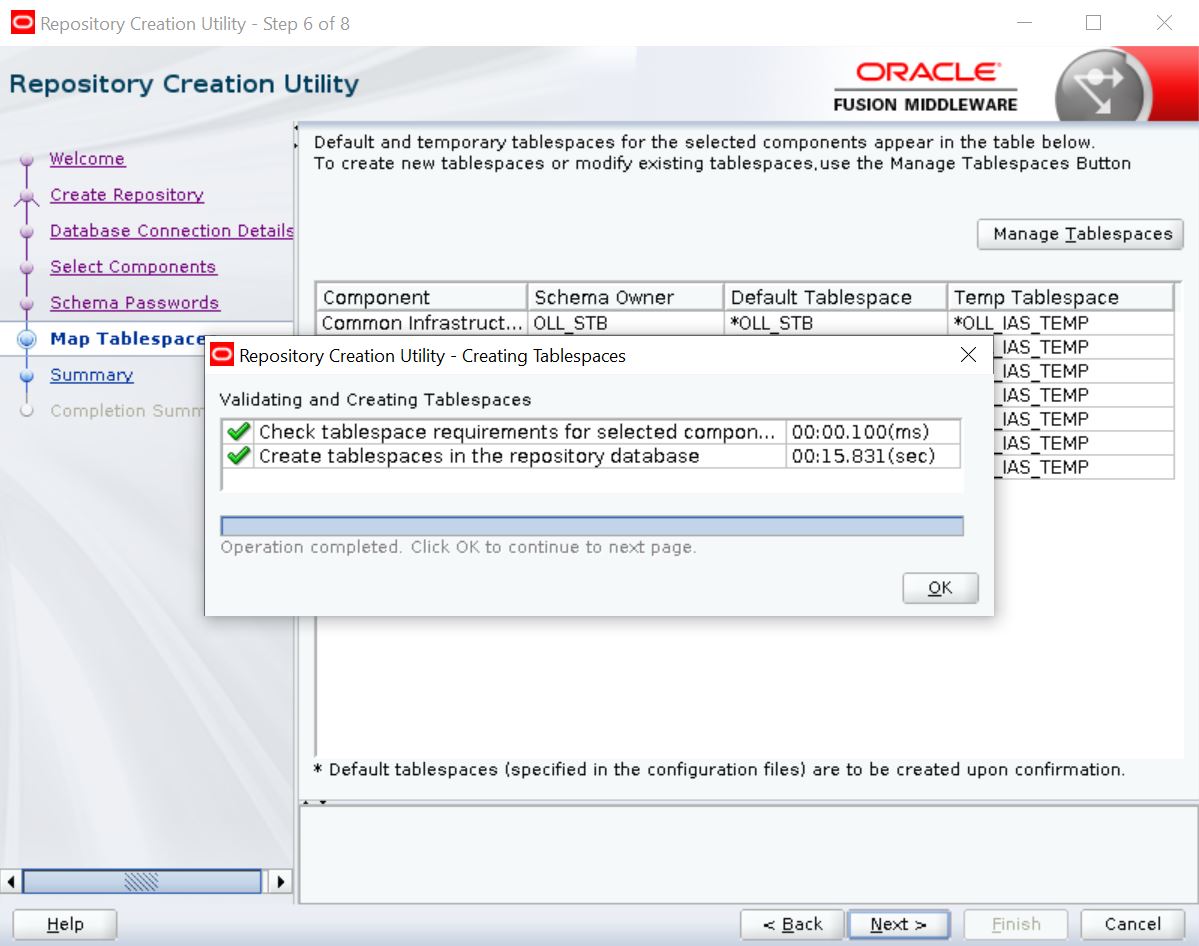1199x946 pixels.
Task: Click the Default Tablespace column header
Action: [x=835, y=297]
